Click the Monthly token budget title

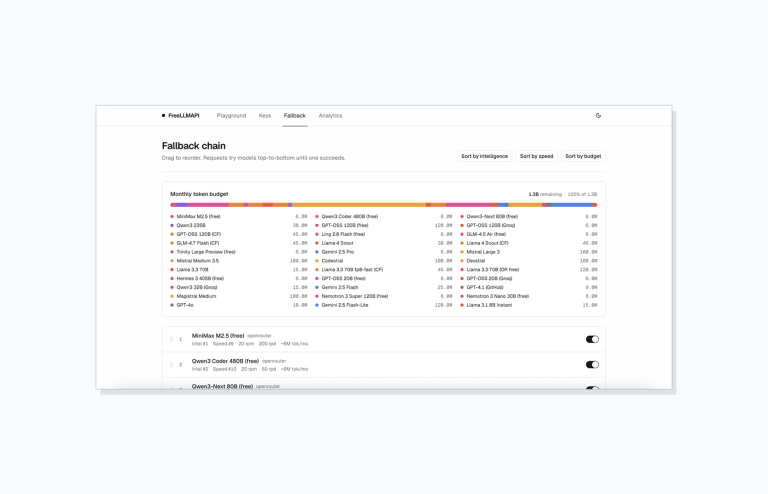(x=199, y=194)
